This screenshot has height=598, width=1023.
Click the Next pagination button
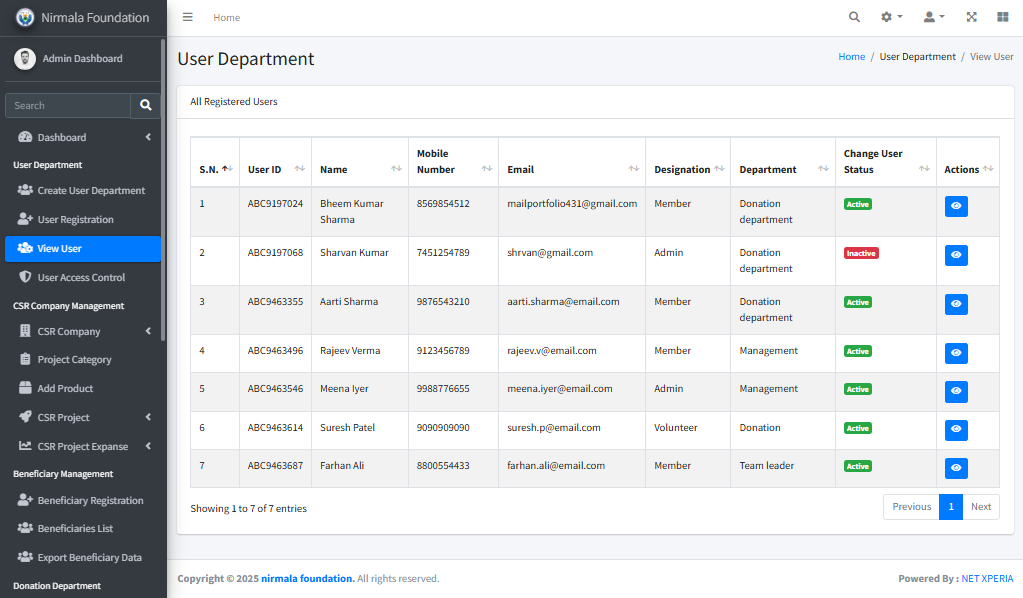point(980,507)
